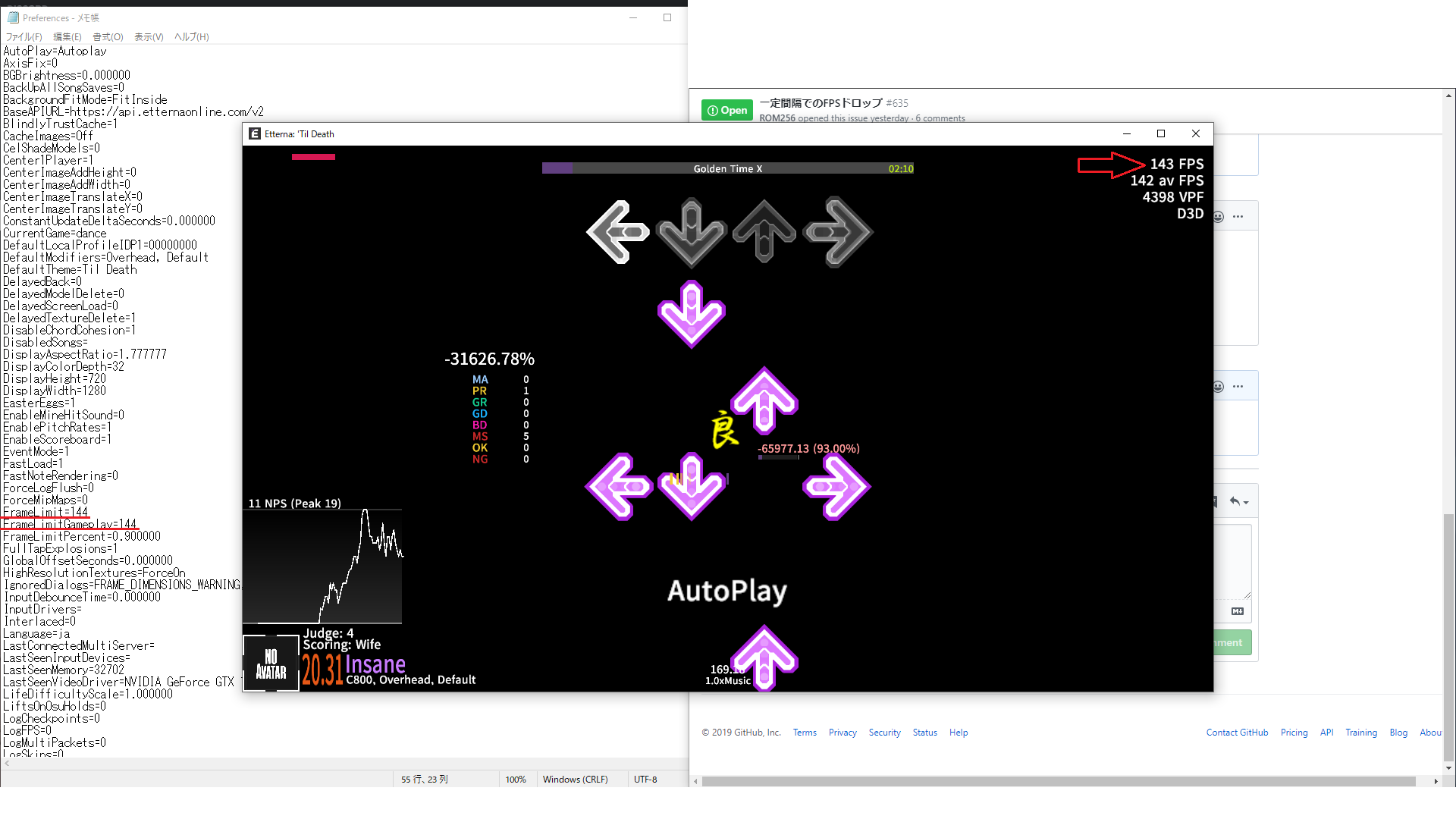1456x819 pixels.
Task: Click the green Open issue status badge
Action: [727, 111]
